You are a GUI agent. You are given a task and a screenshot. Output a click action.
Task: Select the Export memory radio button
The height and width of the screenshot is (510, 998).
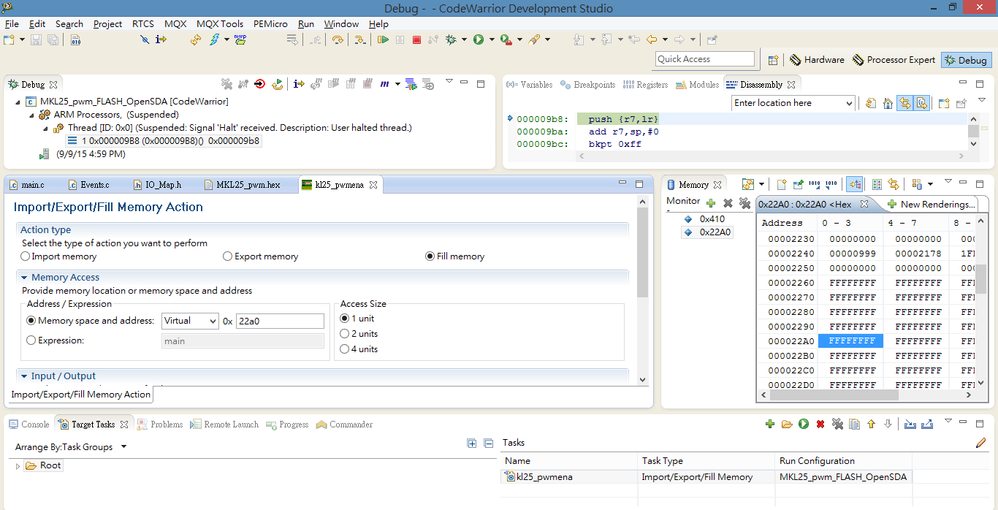pyautogui.click(x=227, y=257)
